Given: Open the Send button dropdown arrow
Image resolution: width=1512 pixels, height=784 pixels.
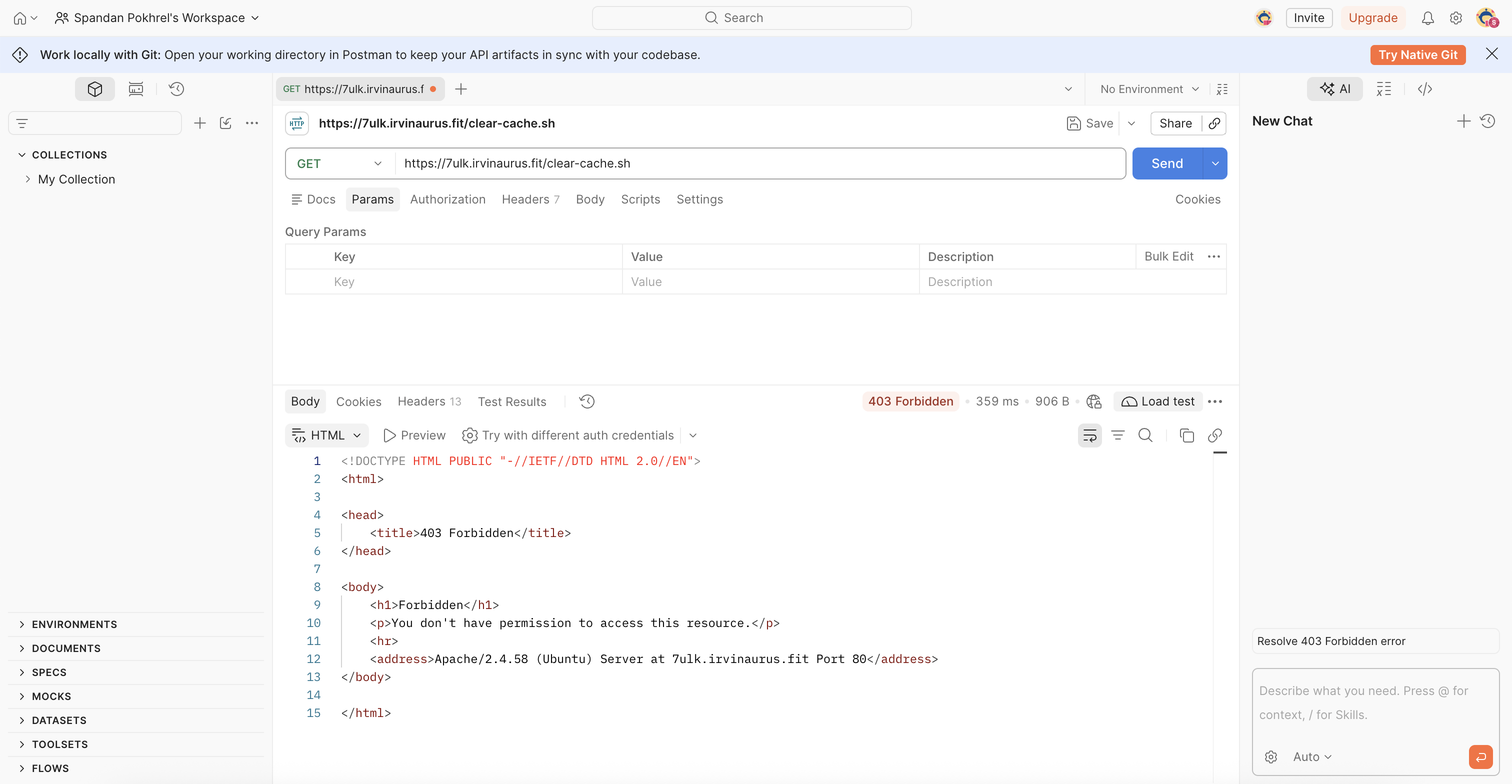Looking at the screenshot, I should tap(1215, 163).
